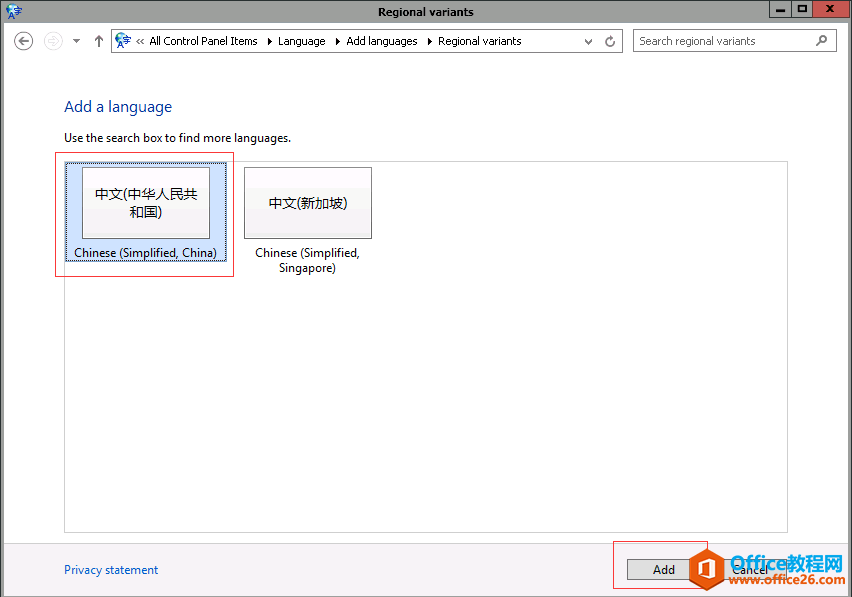Screen dimensions: 852x597
Task: Open the recent locations dropdown arrow
Action: pos(77,41)
